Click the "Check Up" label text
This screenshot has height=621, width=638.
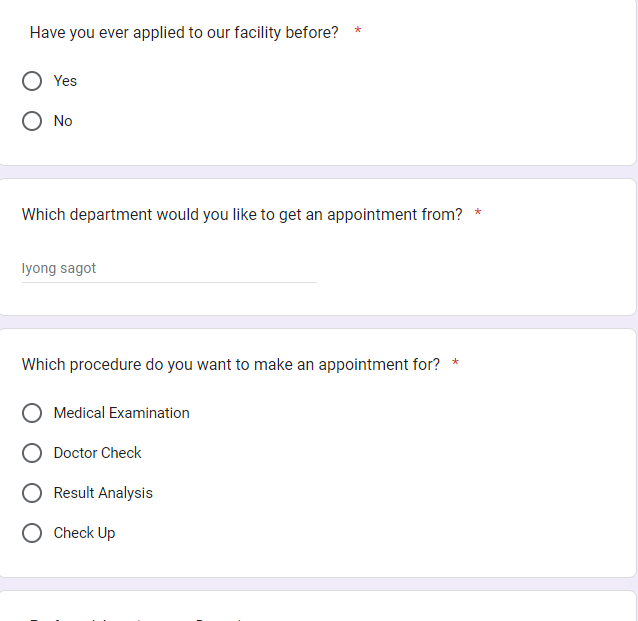tap(84, 533)
